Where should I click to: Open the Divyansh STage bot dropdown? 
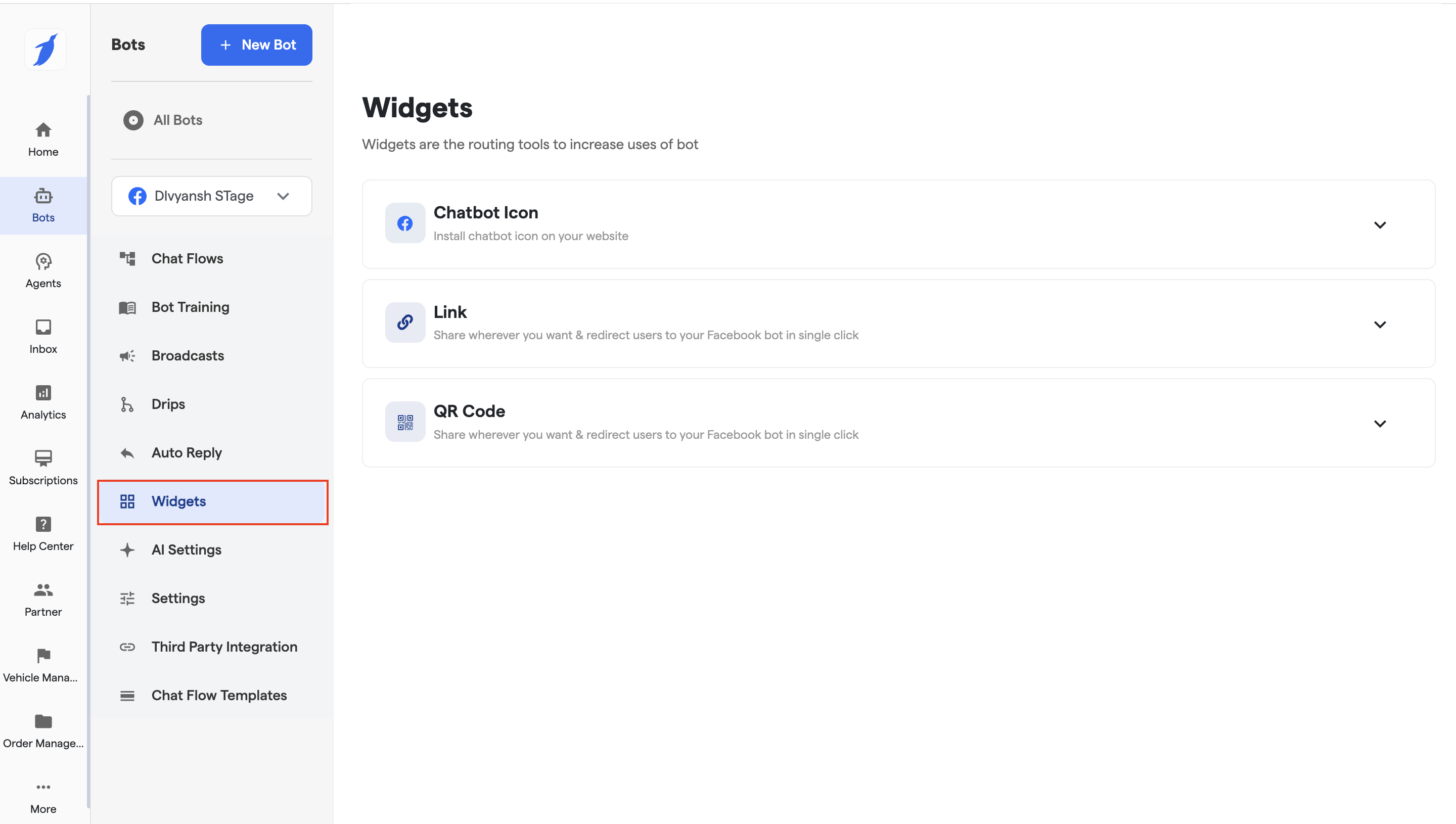(x=211, y=196)
